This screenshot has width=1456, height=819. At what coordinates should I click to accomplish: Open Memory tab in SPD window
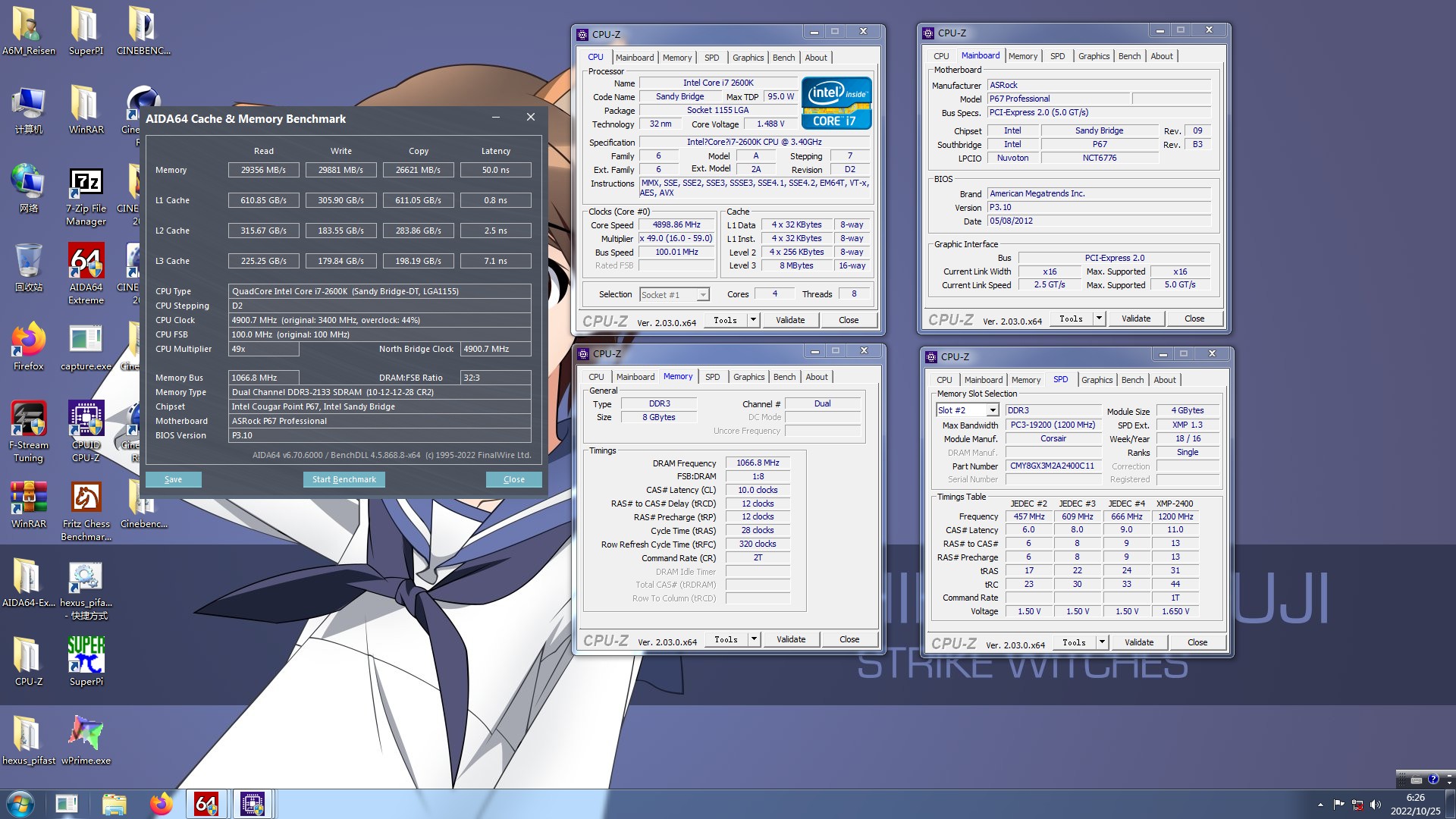(1025, 380)
